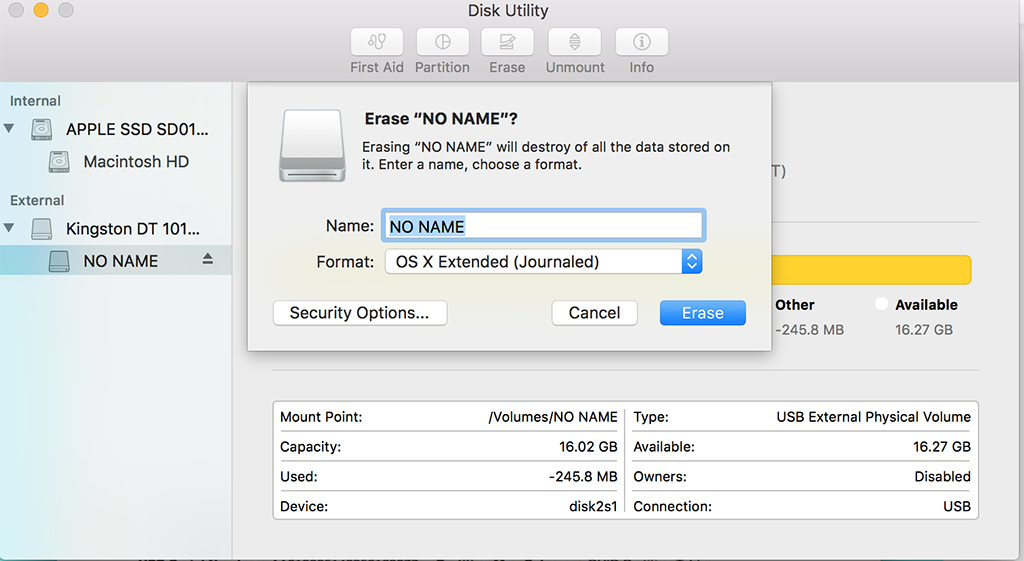The height and width of the screenshot is (561, 1024).
Task: Click into the Name text field
Action: point(543,226)
